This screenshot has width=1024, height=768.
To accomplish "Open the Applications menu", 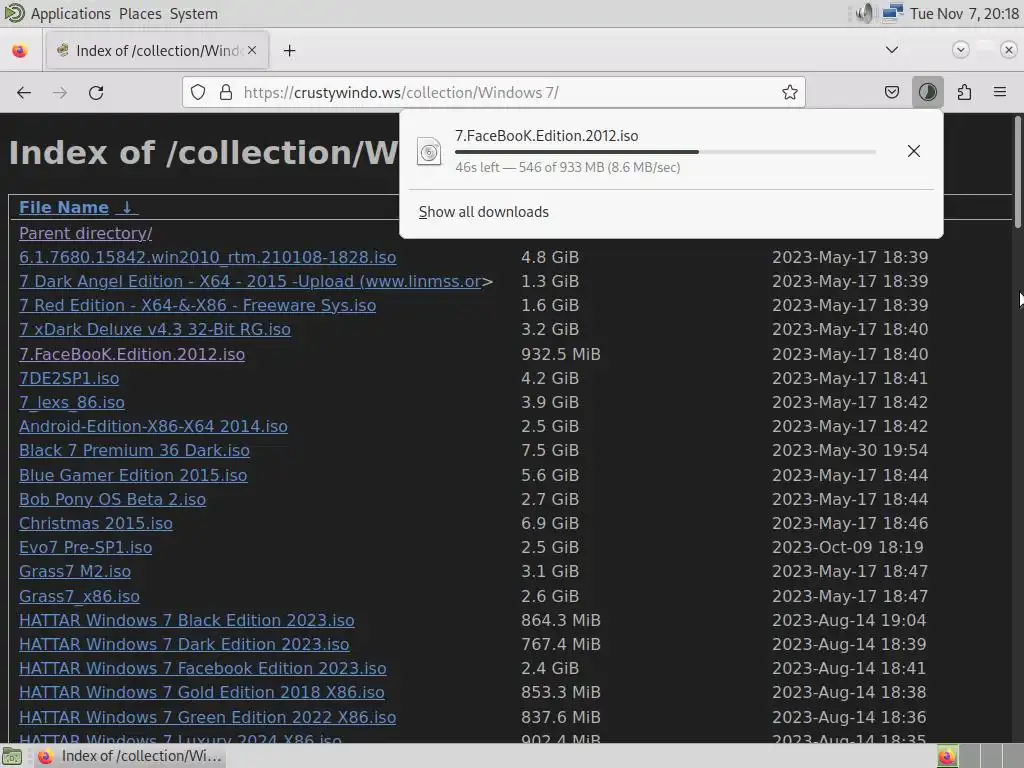I will (x=71, y=14).
